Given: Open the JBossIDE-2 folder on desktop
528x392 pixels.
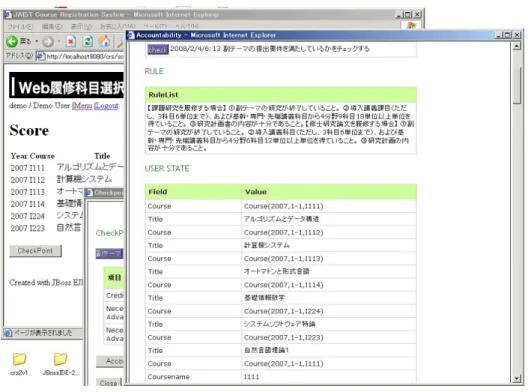Looking at the screenshot, I should point(61,364).
